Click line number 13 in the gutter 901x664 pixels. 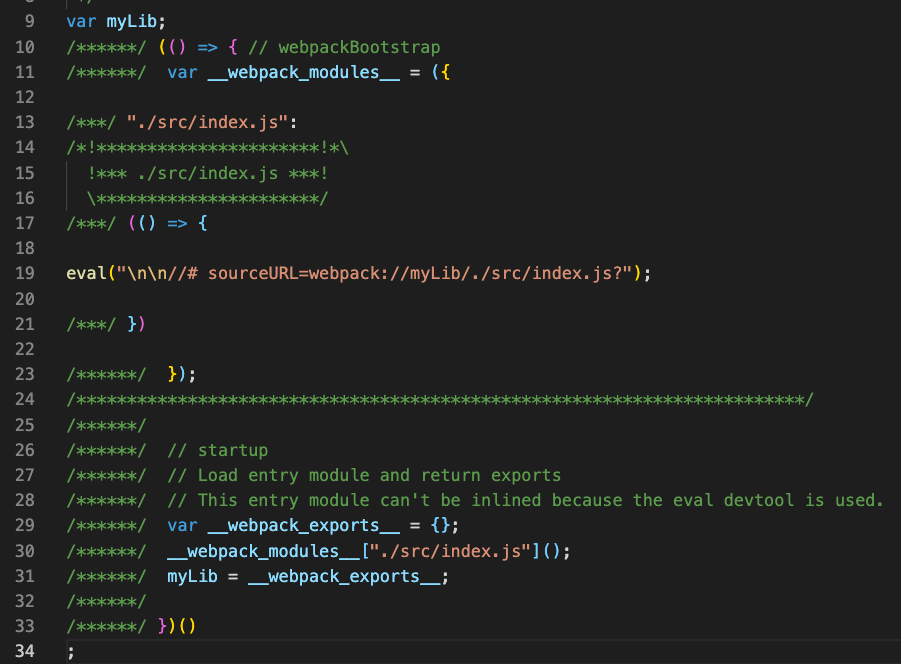24,122
